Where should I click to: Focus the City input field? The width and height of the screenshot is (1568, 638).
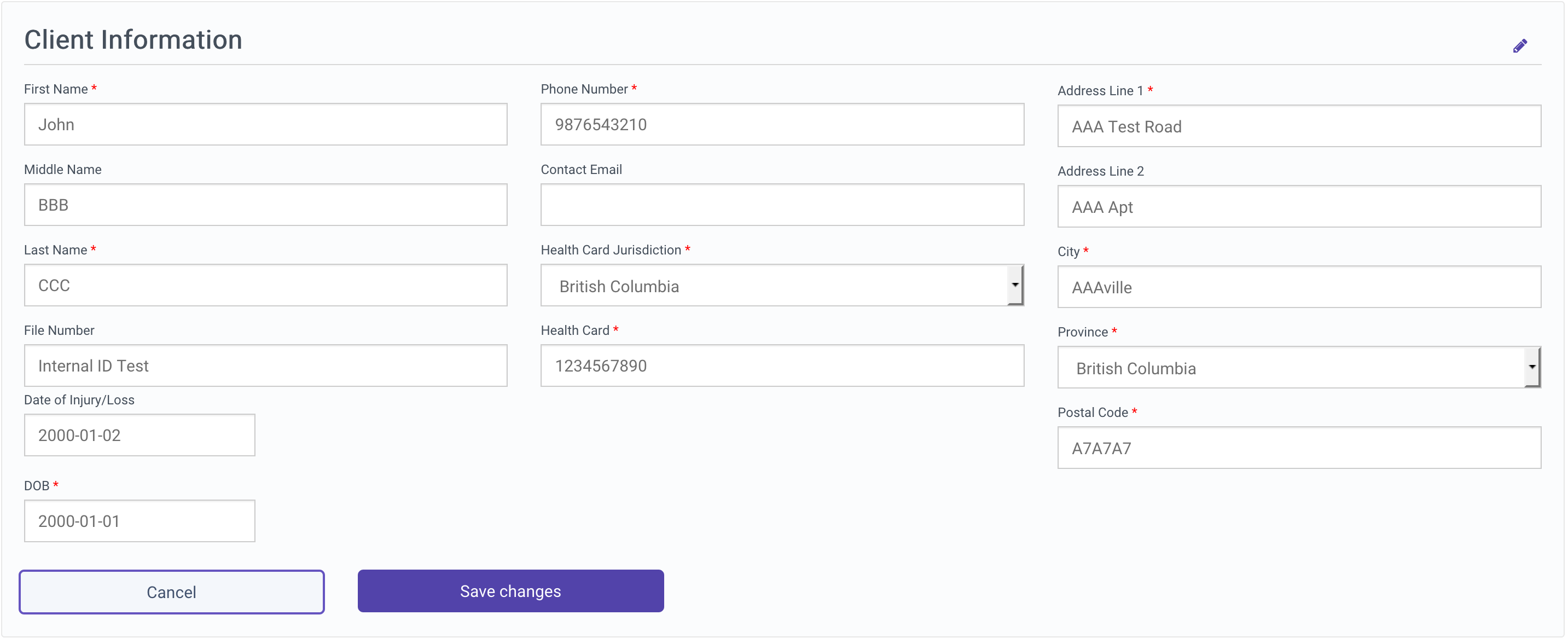point(1299,287)
